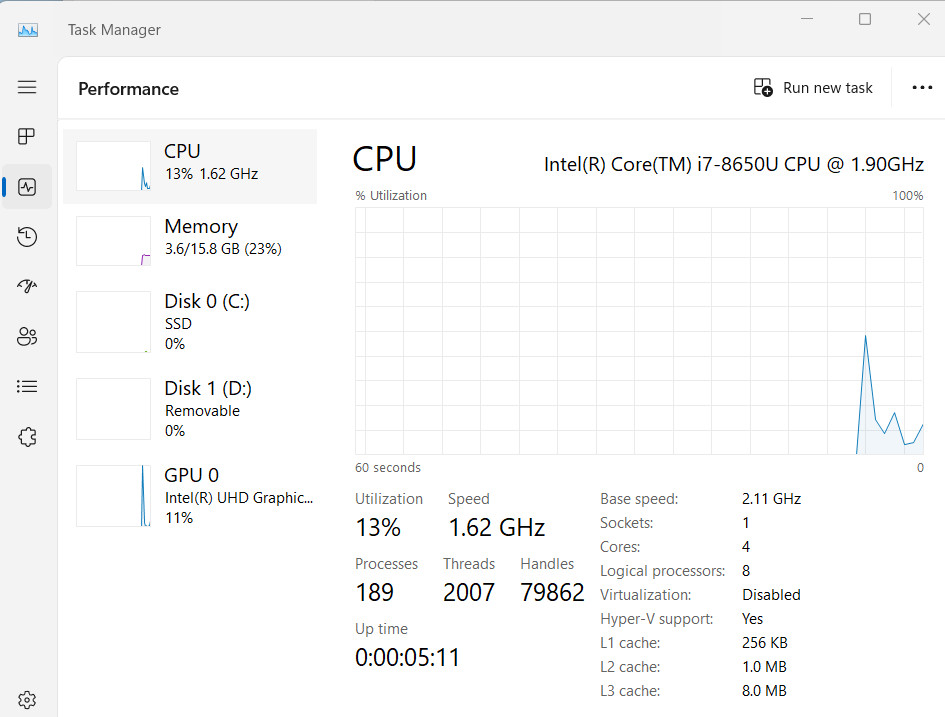Open the hamburger navigation menu
The width and height of the screenshot is (945, 717).
click(27, 87)
